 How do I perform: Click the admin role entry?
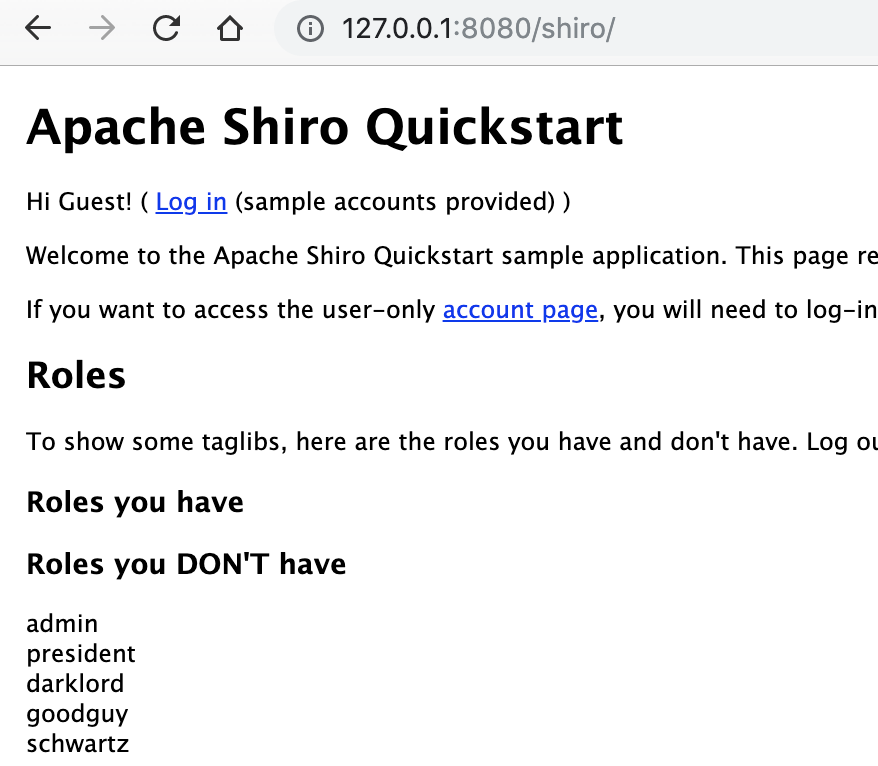(x=62, y=624)
